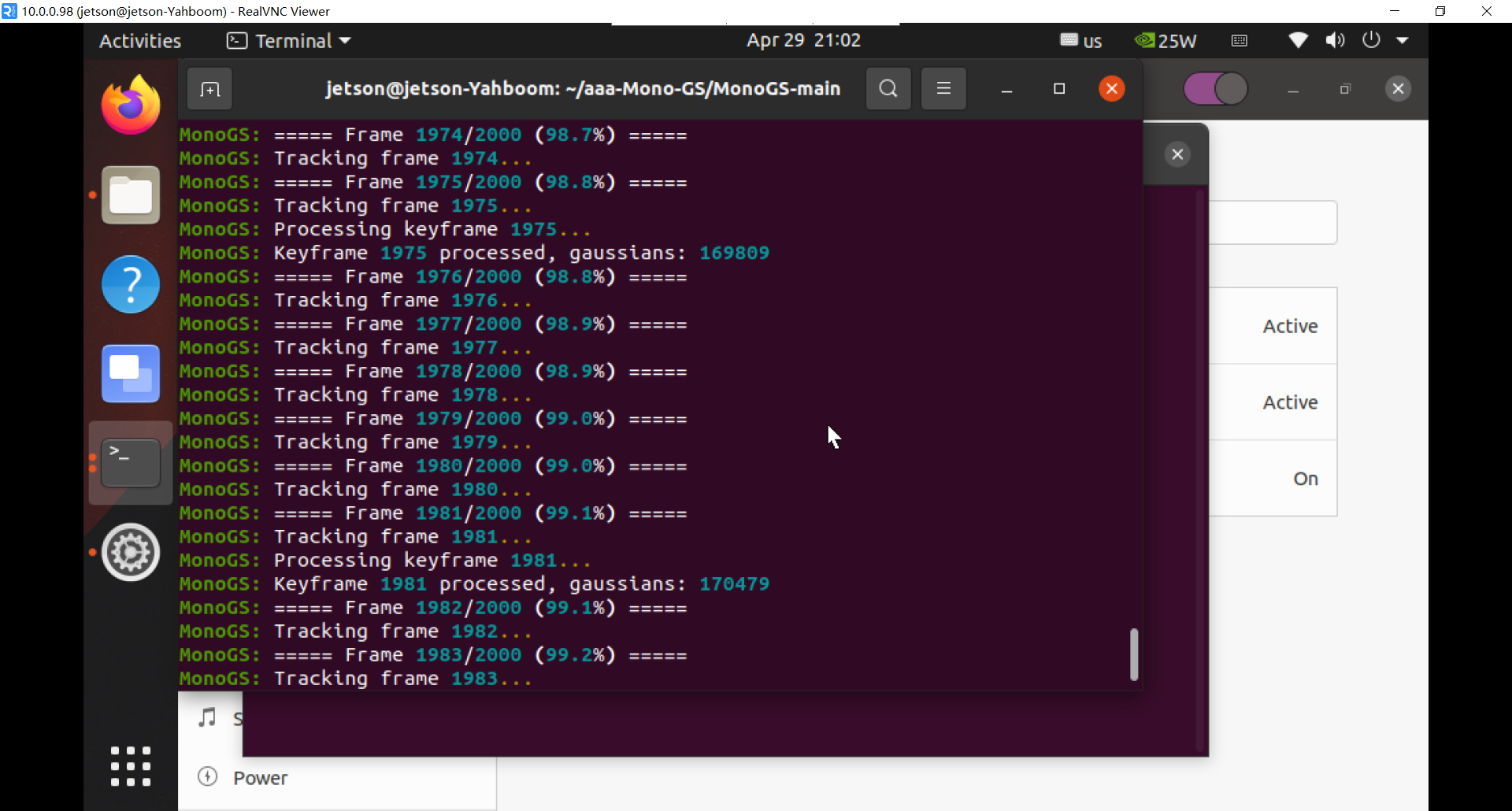Show applications grid in the dock
This screenshot has height=811, width=1512.
131,766
